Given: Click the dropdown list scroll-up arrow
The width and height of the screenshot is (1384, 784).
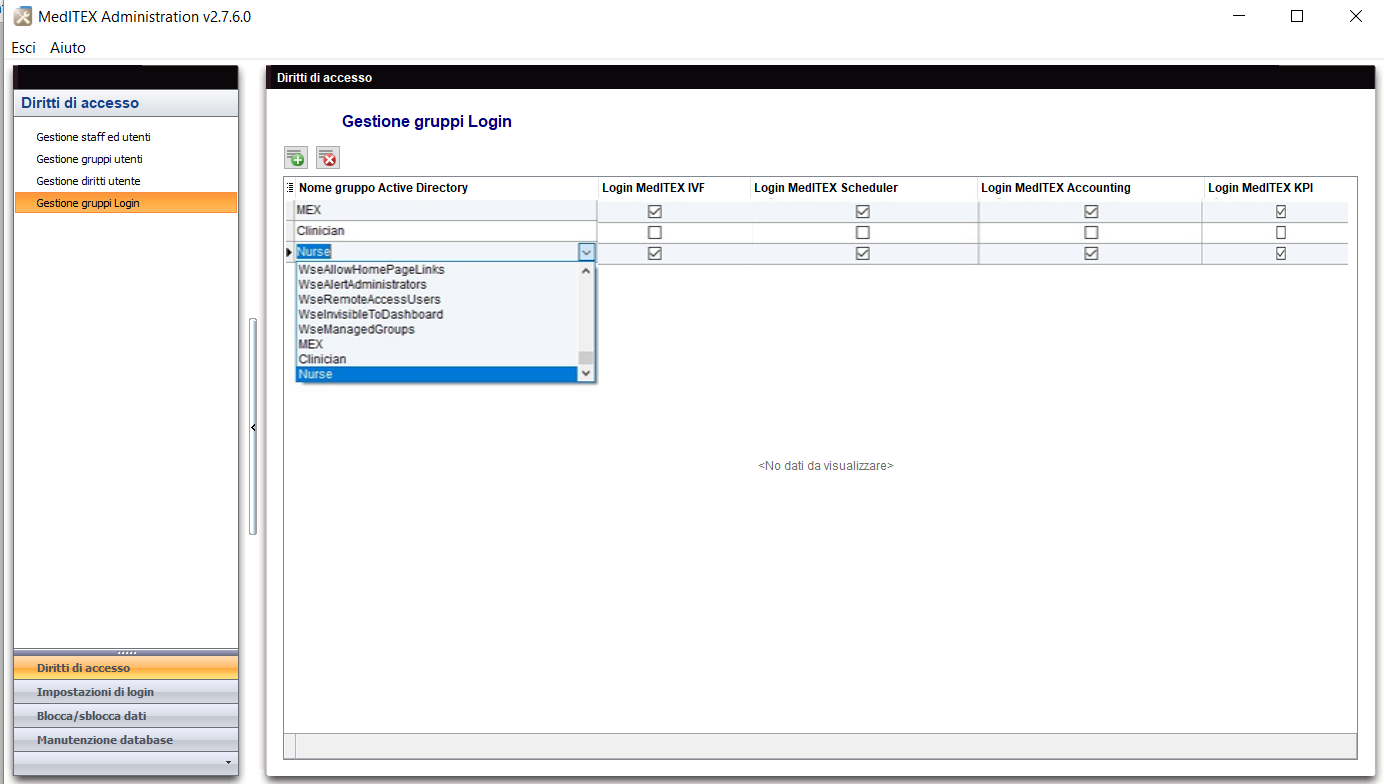Looking at the screenshot, I should pyautogui.click(x=587, y=271).
